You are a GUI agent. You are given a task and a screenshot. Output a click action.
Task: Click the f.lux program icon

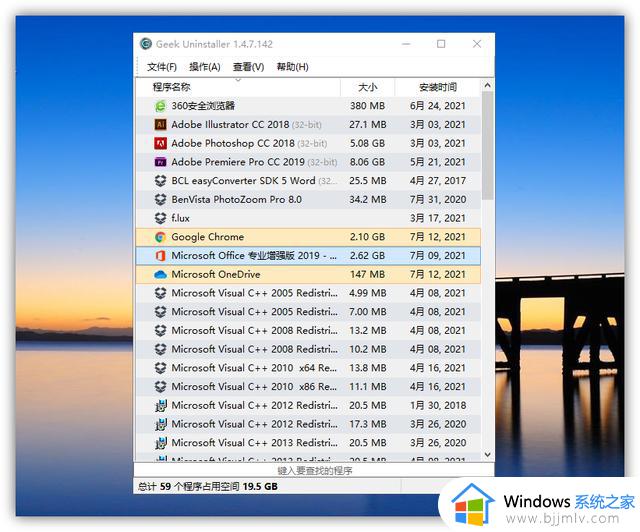[160, 218]
